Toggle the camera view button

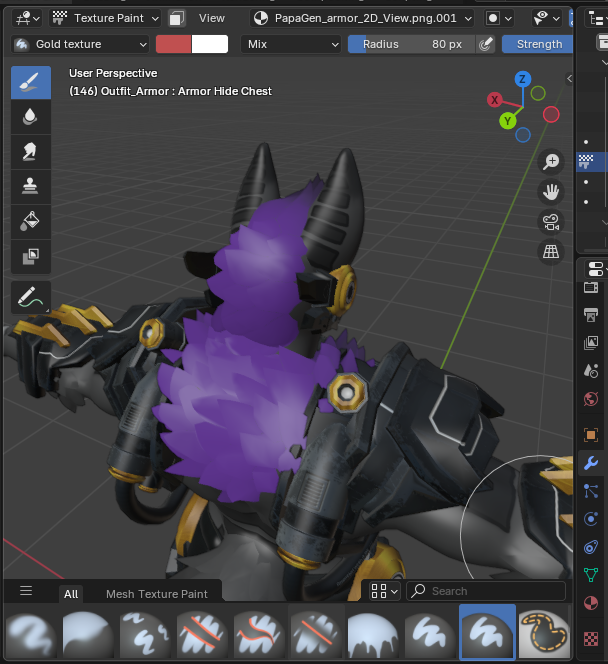[x=551, y=222]
